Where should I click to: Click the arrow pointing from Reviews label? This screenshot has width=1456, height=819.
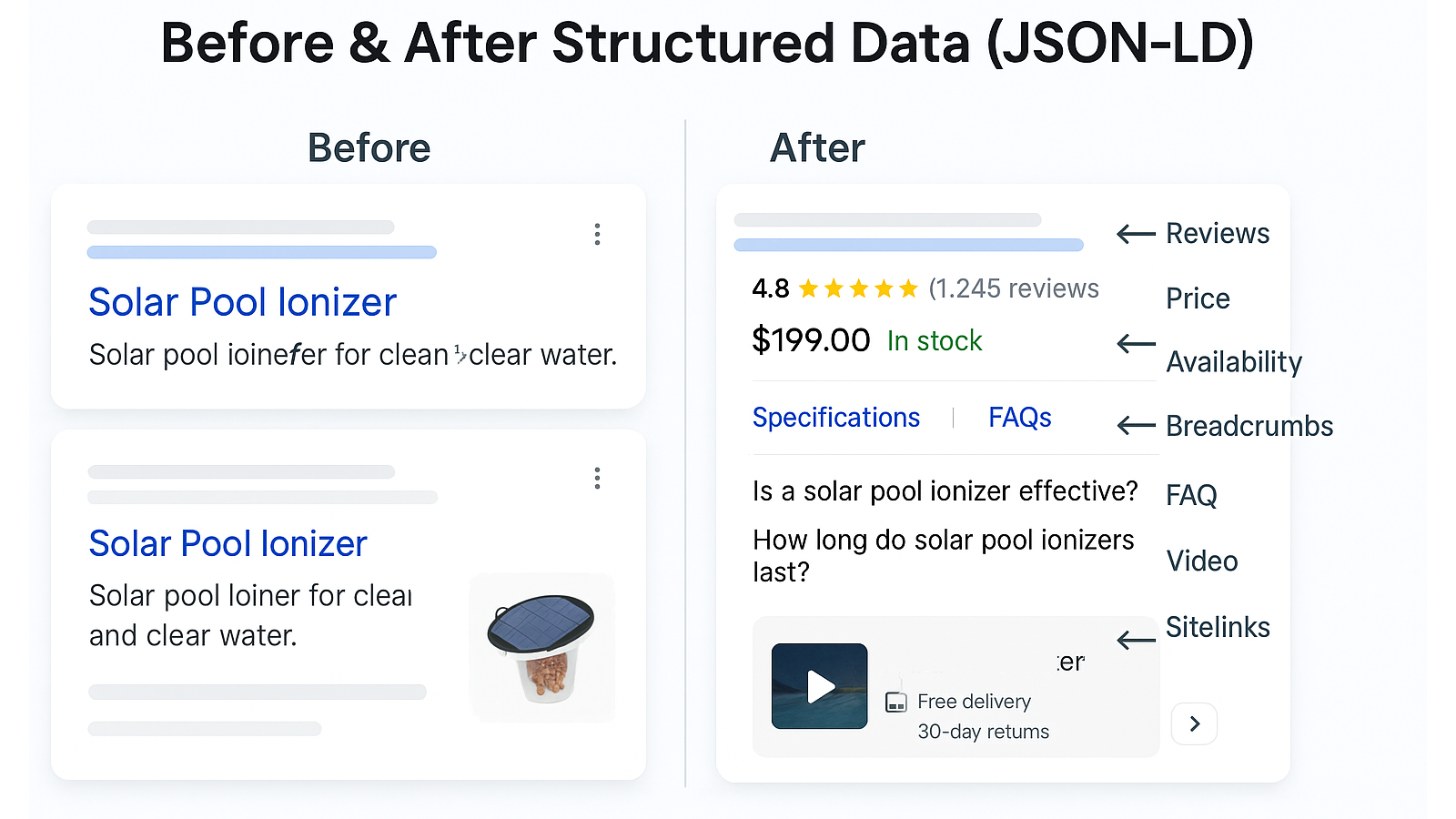click(1136, 234)
